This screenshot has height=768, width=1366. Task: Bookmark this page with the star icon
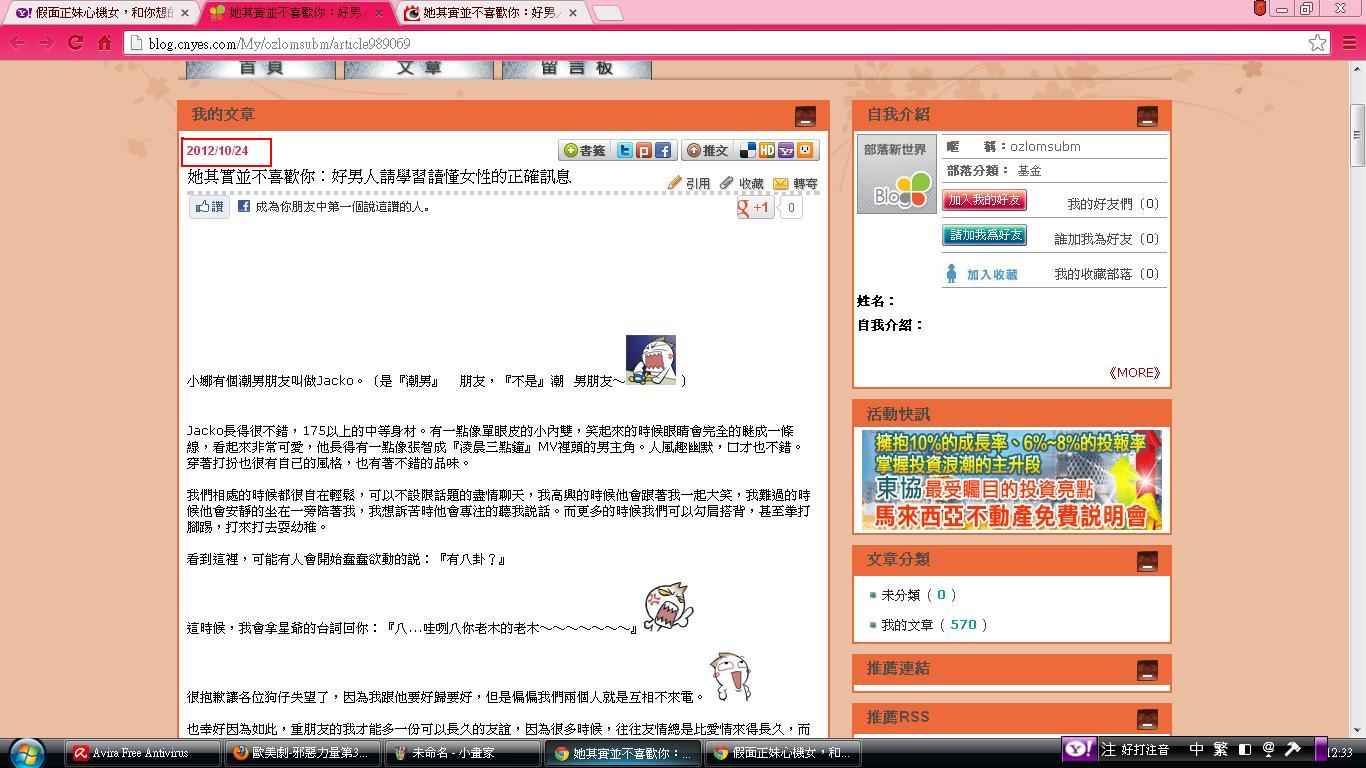tap(1318, 43)
